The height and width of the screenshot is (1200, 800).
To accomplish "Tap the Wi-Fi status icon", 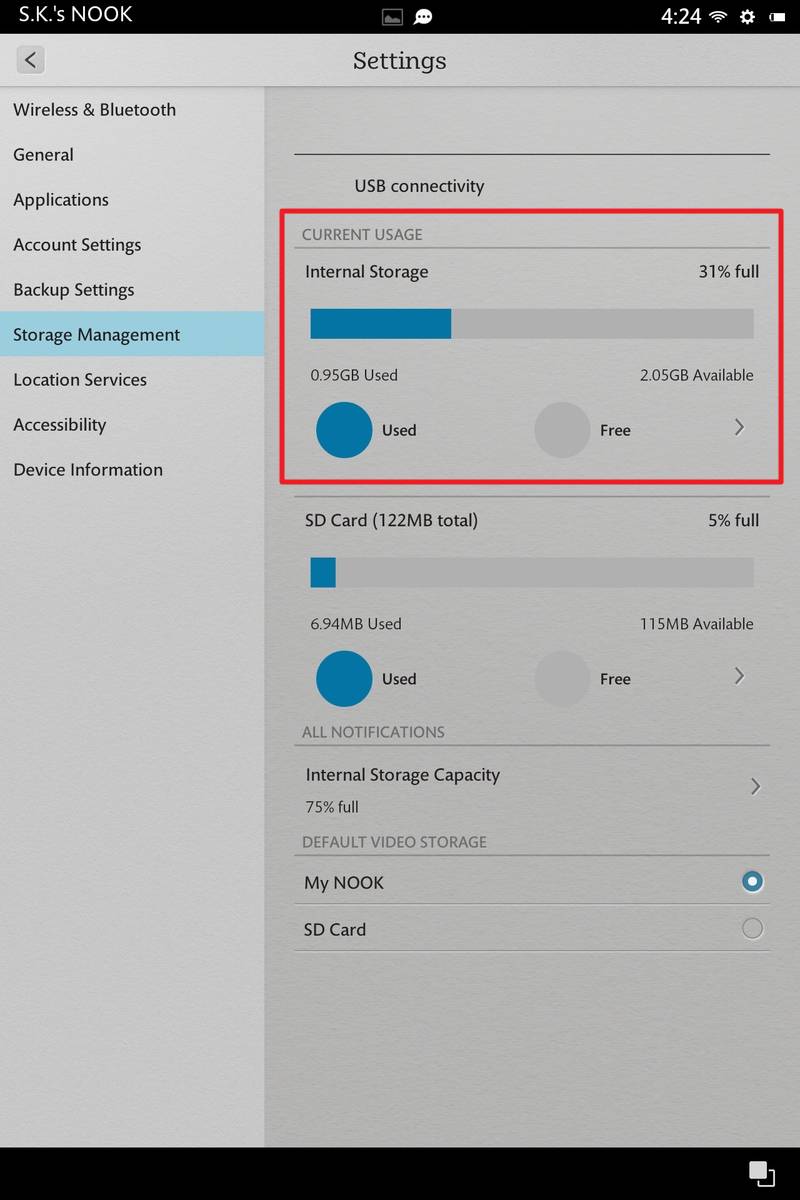I will pos(717,17).
